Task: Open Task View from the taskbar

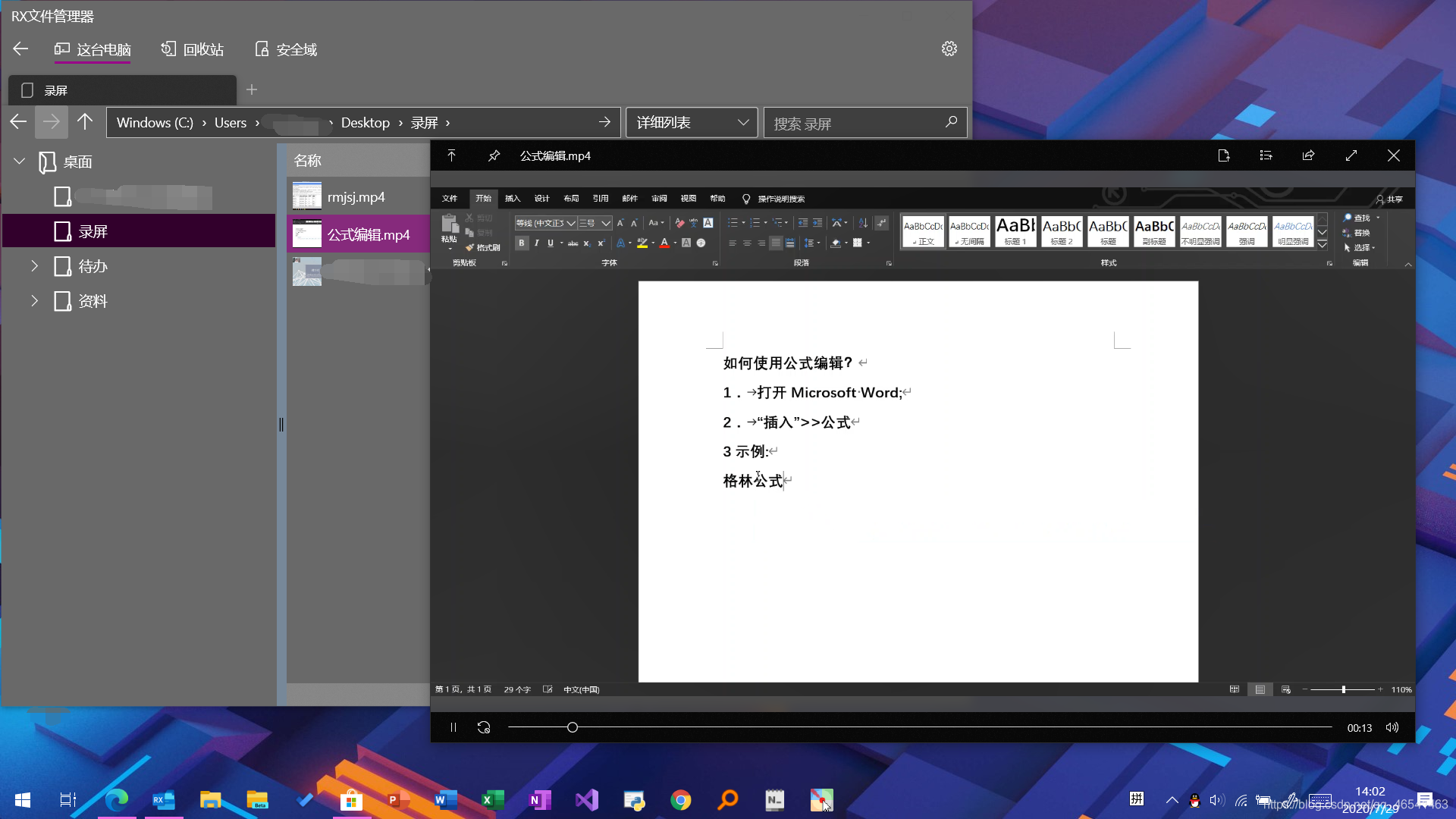Action: pyautogui.click(x=67, y=800)
